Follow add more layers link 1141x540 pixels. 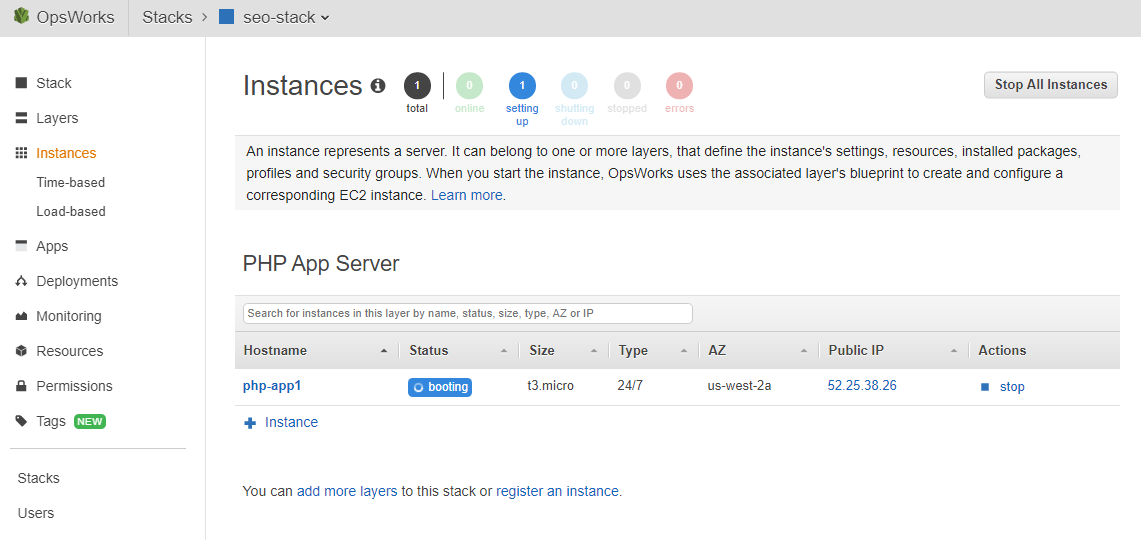[347, 491]
